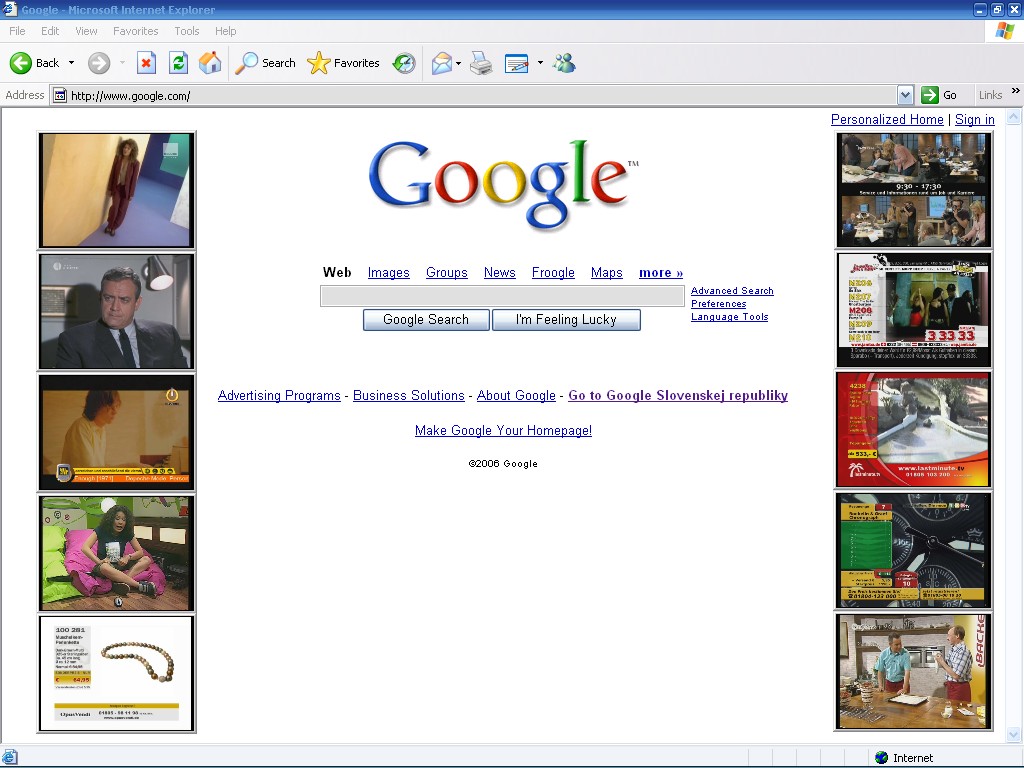This screenshot has height=768, width=1024.
Task: Click the Stop loading icon
Action: pos(146,63)
